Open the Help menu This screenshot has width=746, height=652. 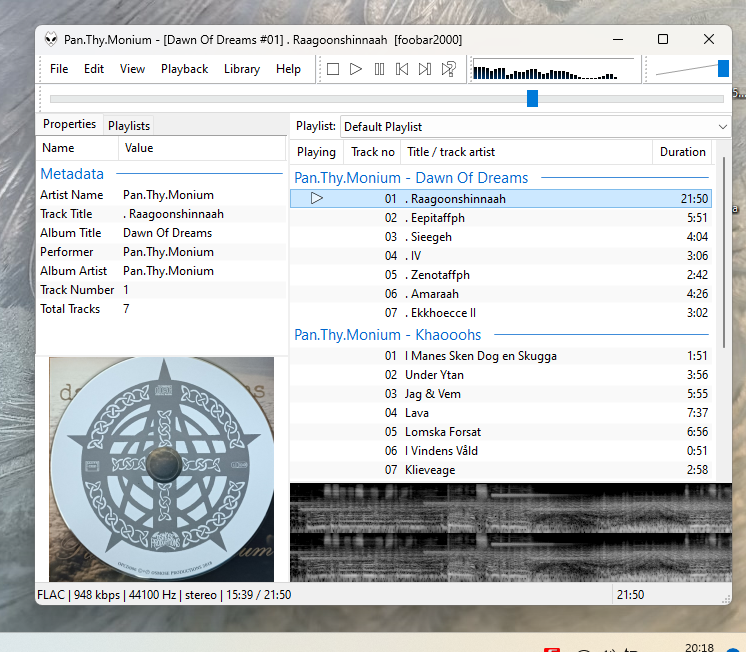coord(288,69)
